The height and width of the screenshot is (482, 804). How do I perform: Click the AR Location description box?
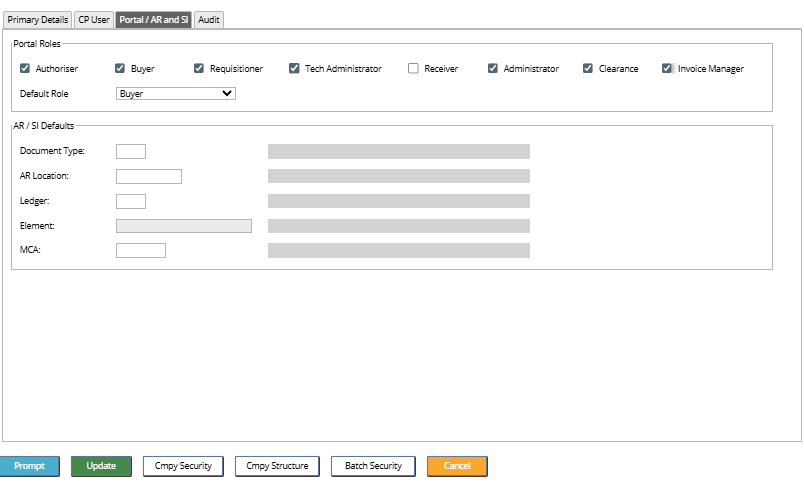tap(399, 176)
